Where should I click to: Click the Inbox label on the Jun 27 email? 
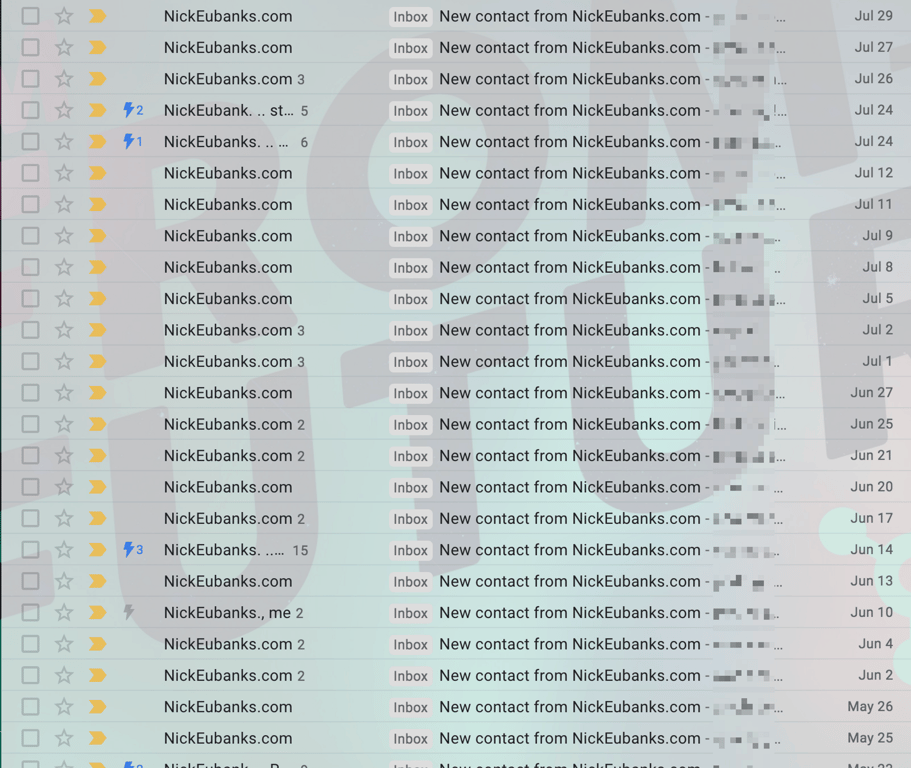pos(410,393)
